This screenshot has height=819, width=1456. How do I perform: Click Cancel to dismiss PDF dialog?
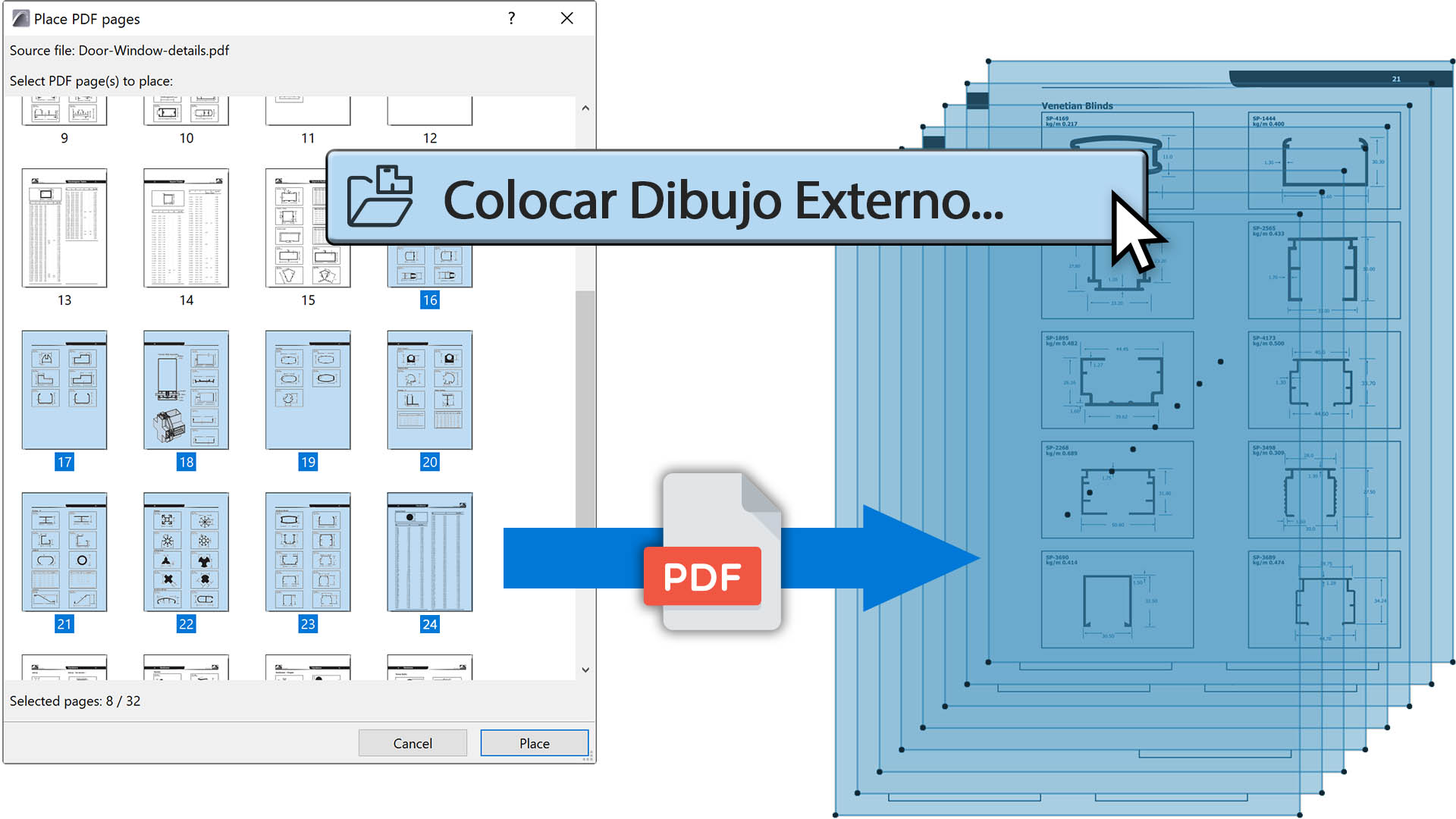[x=413, y=743]
